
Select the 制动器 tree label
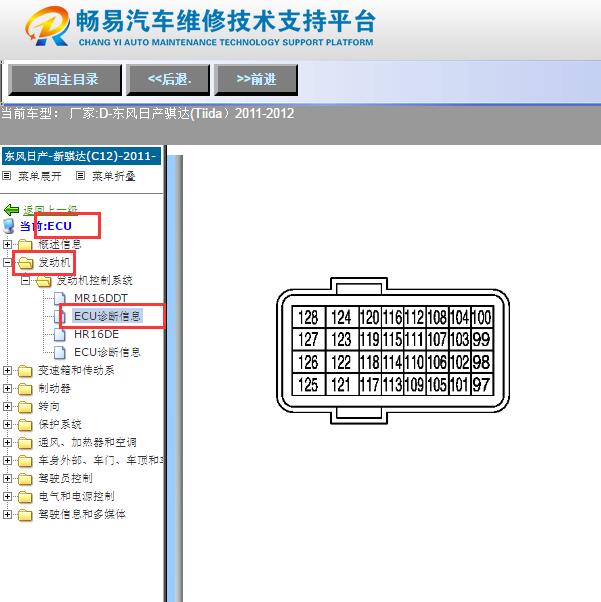tap(54, 388)
